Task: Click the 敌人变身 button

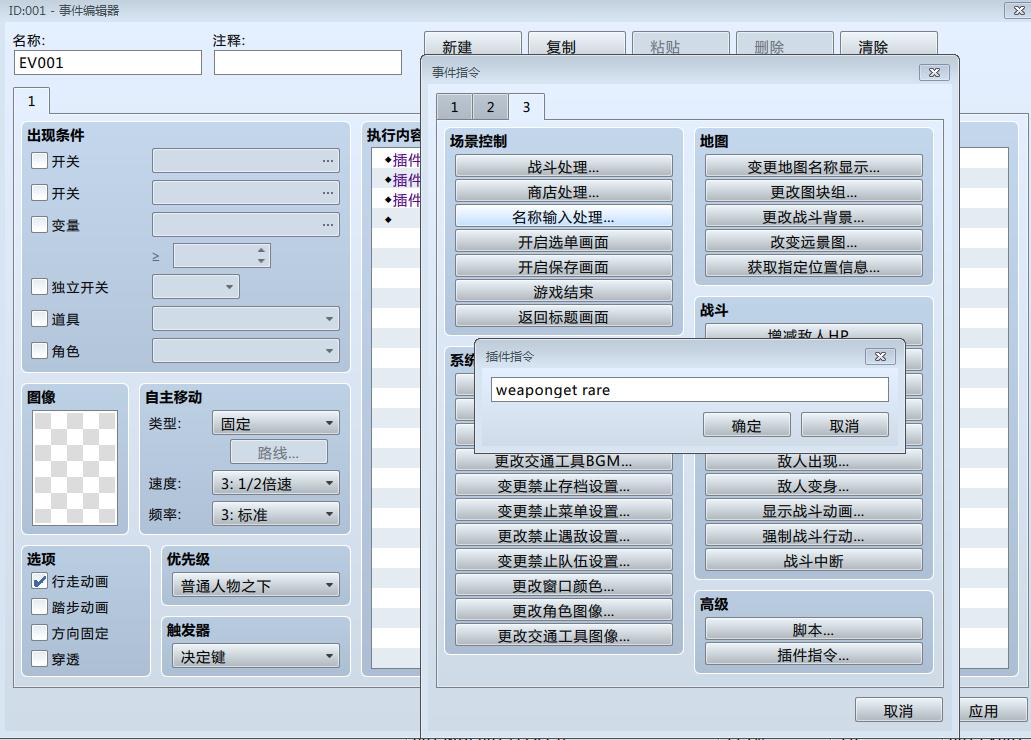Action: (814, 486)
